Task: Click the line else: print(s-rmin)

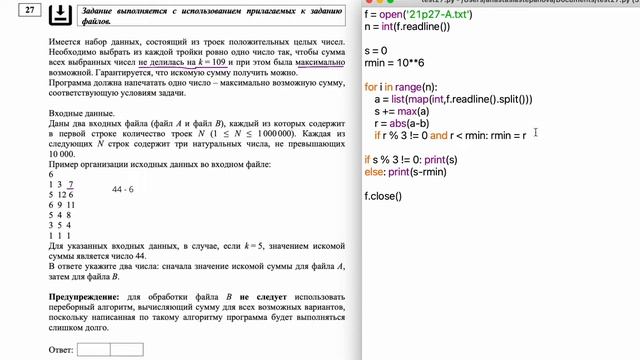Action: (405, 172)
